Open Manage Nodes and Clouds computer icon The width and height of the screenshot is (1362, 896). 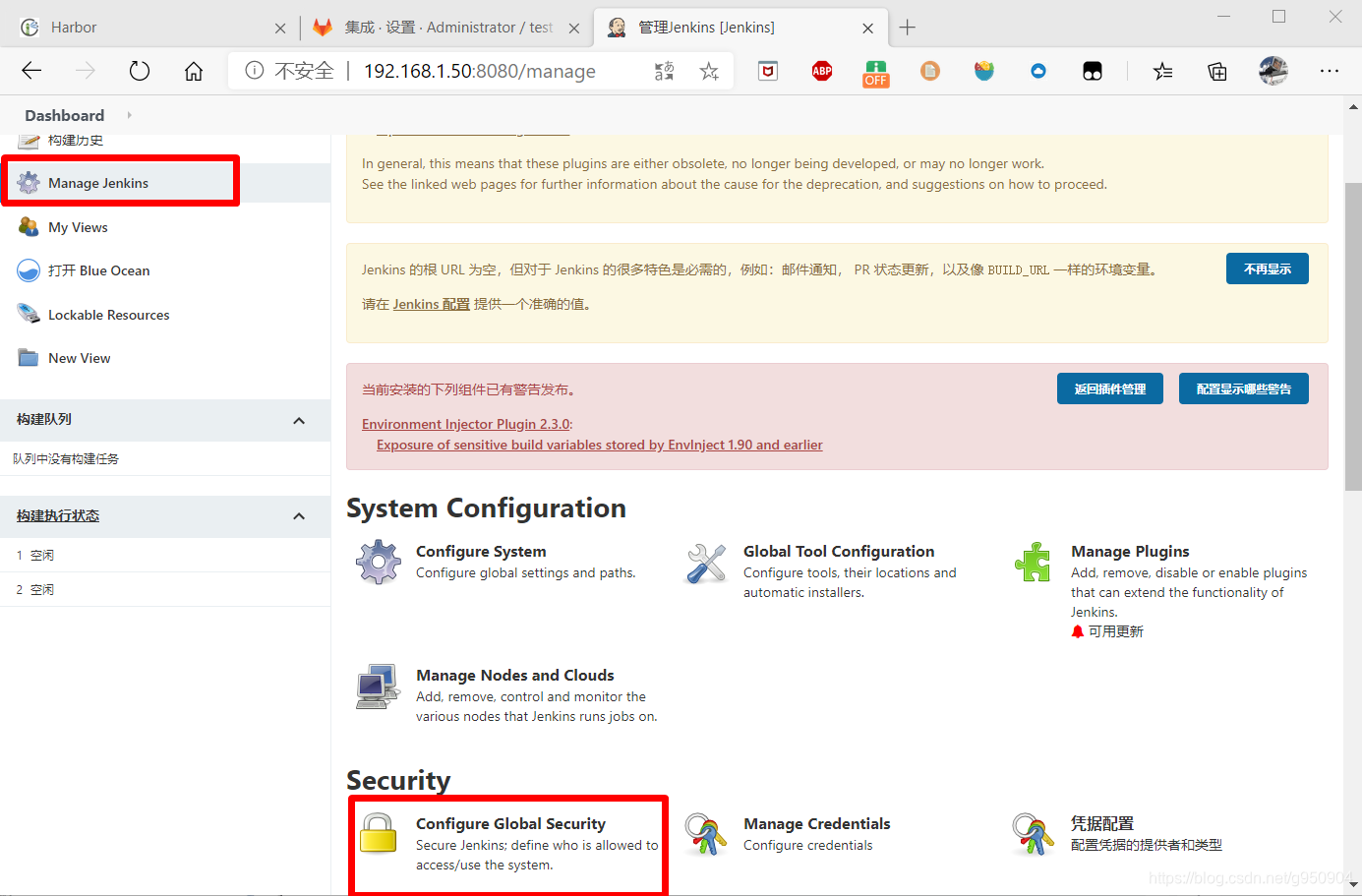(379, 687)
